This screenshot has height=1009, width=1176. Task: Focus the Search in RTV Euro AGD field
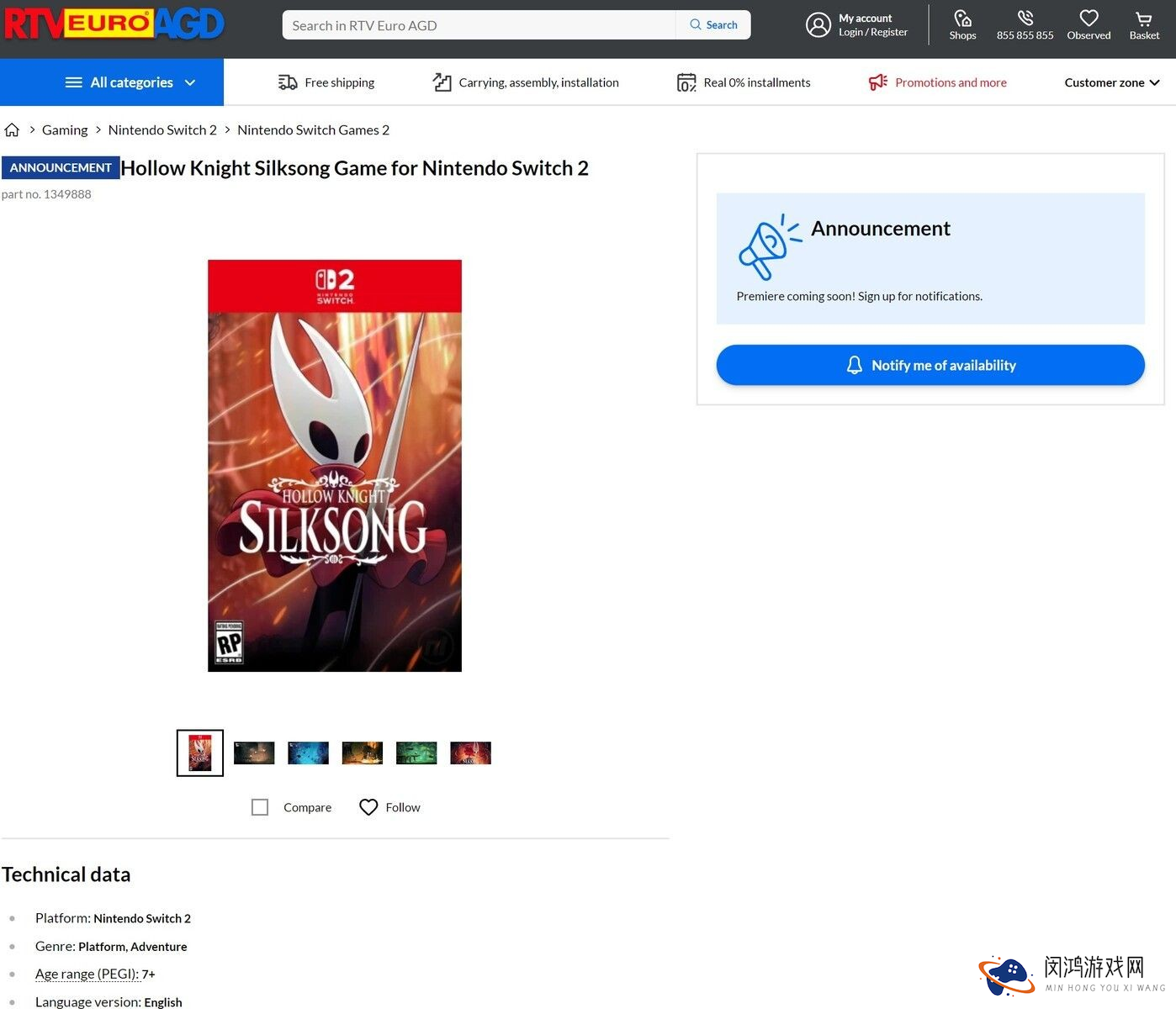(x=479, y=25)
